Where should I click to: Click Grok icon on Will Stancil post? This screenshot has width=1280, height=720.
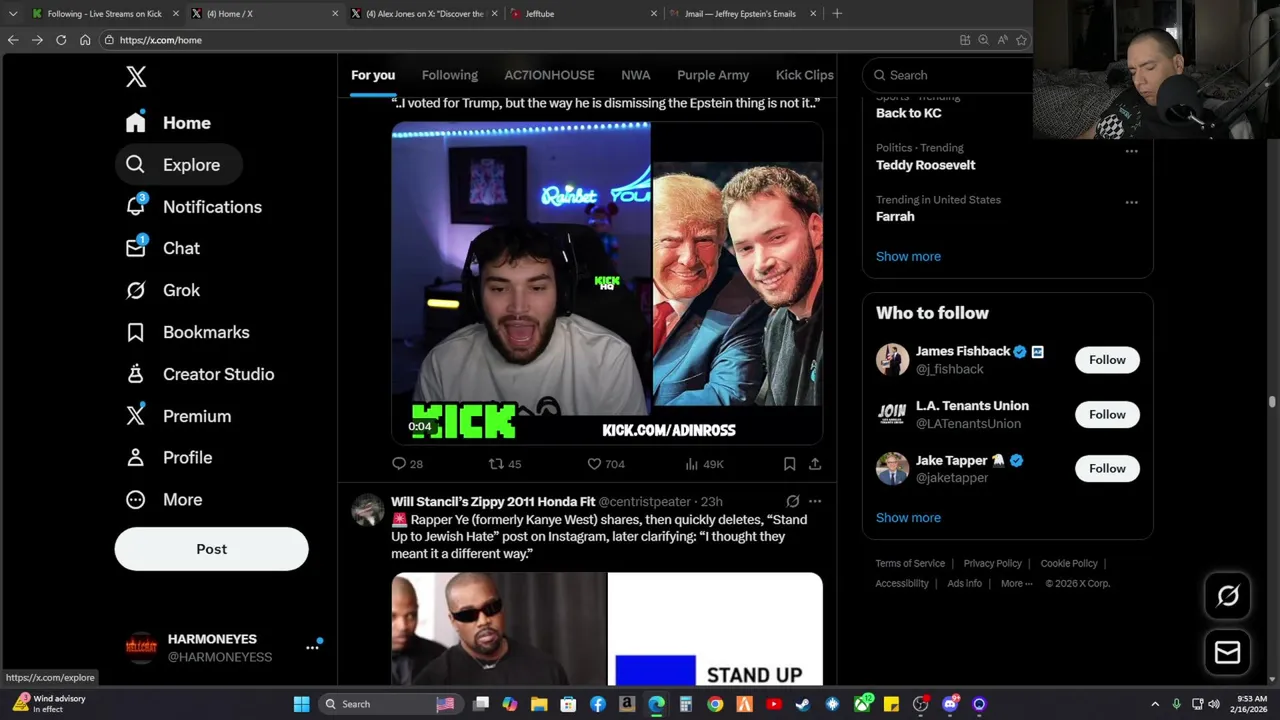792,501
